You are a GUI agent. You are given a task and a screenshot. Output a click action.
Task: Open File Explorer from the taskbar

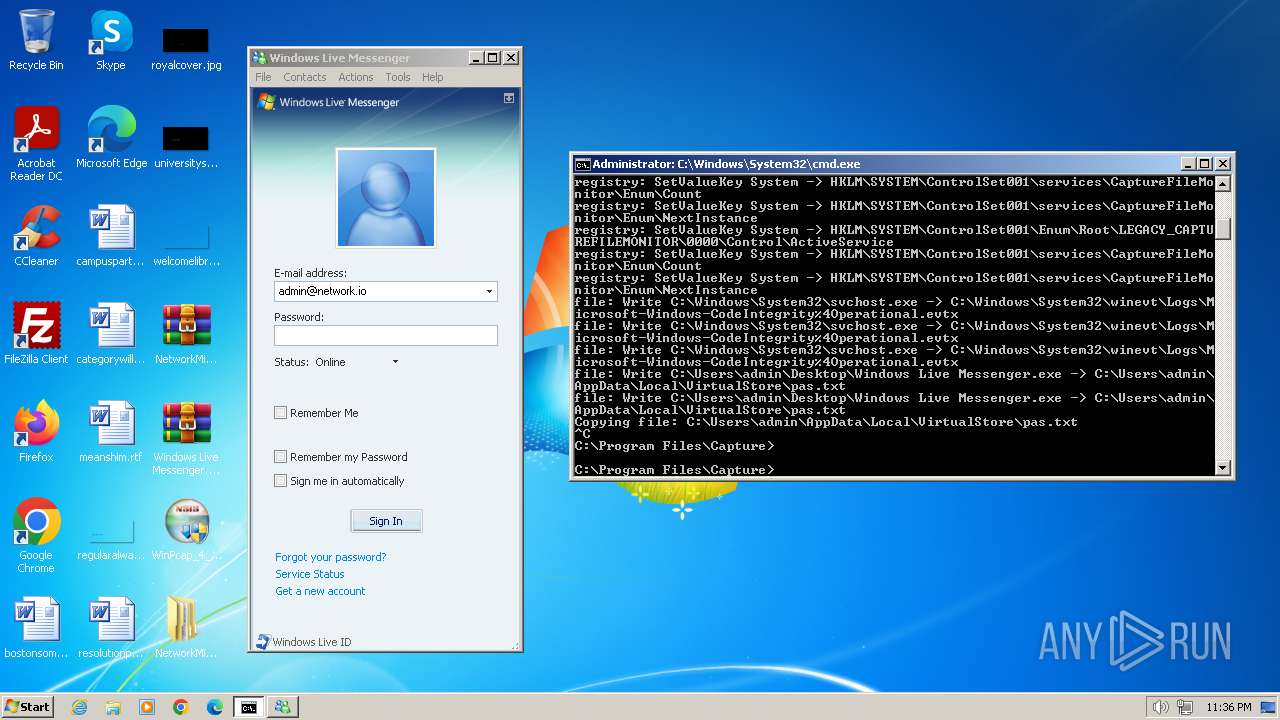coord(113,707)
